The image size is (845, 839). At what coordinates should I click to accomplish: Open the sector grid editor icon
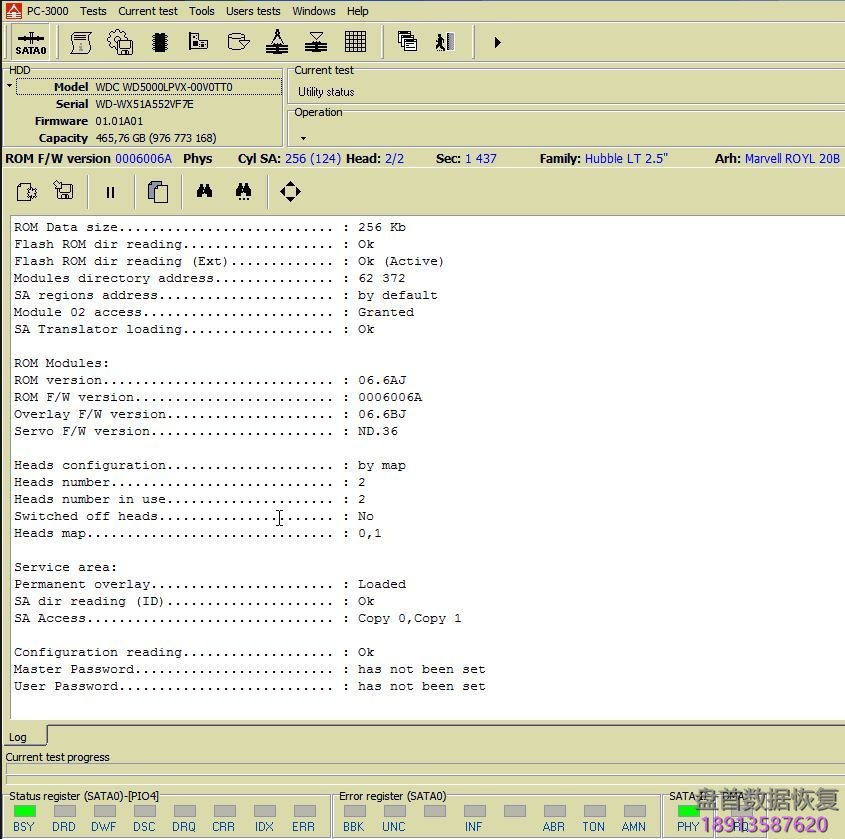pyautogui.click(x=356, y=42)
